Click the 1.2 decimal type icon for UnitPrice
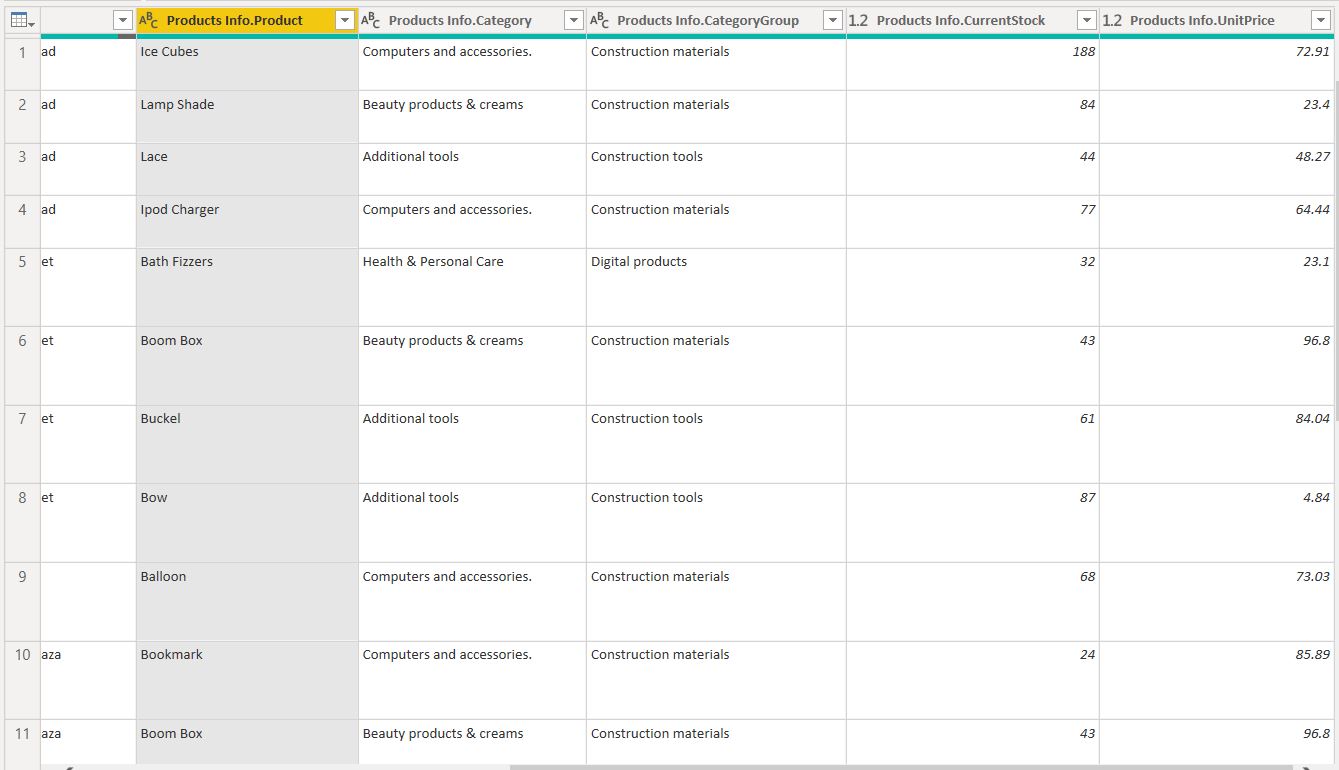Screen dimensions: 1339x770 point(1112,20)
